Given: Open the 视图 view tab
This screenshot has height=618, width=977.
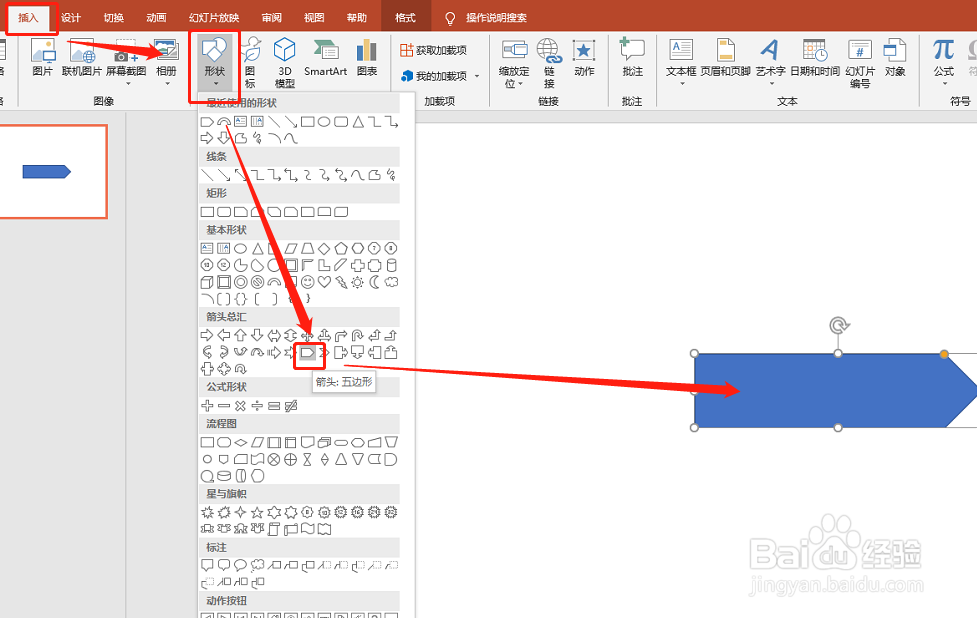Looking at the screenshot, I should (x=314, y=17).
